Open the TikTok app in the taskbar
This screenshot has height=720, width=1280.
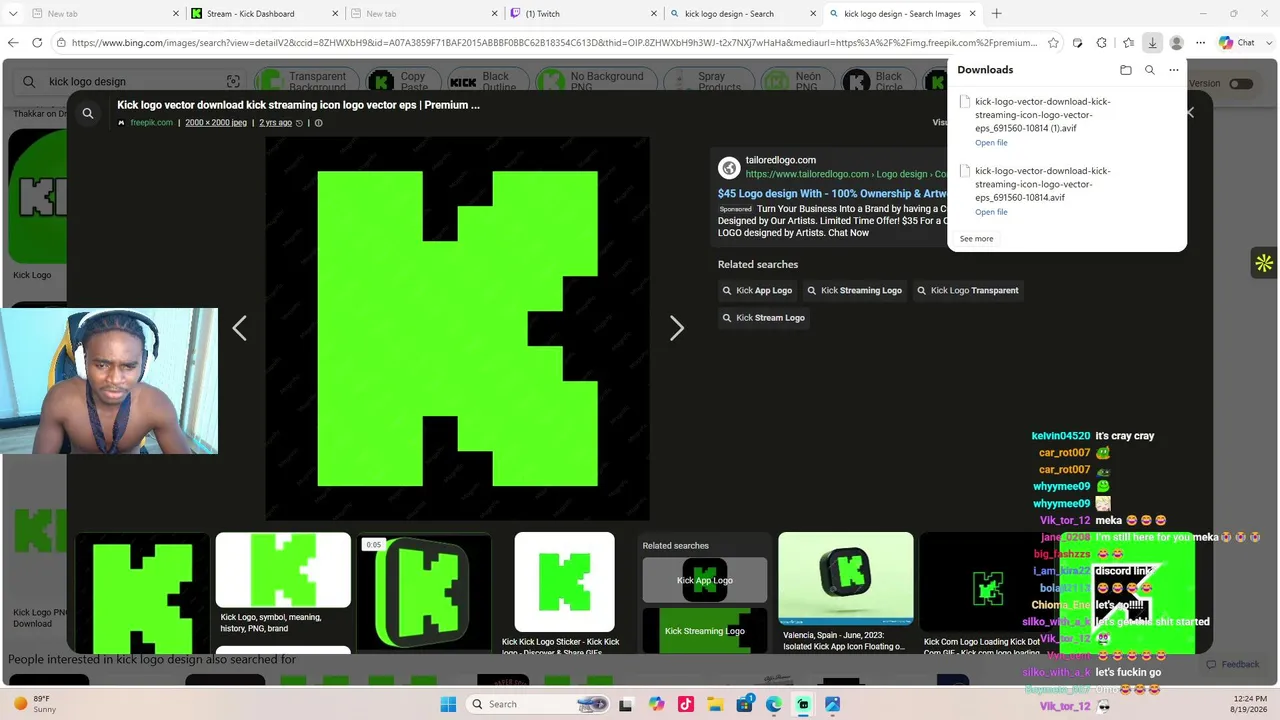pyautogui.click(x=686, y=704)
